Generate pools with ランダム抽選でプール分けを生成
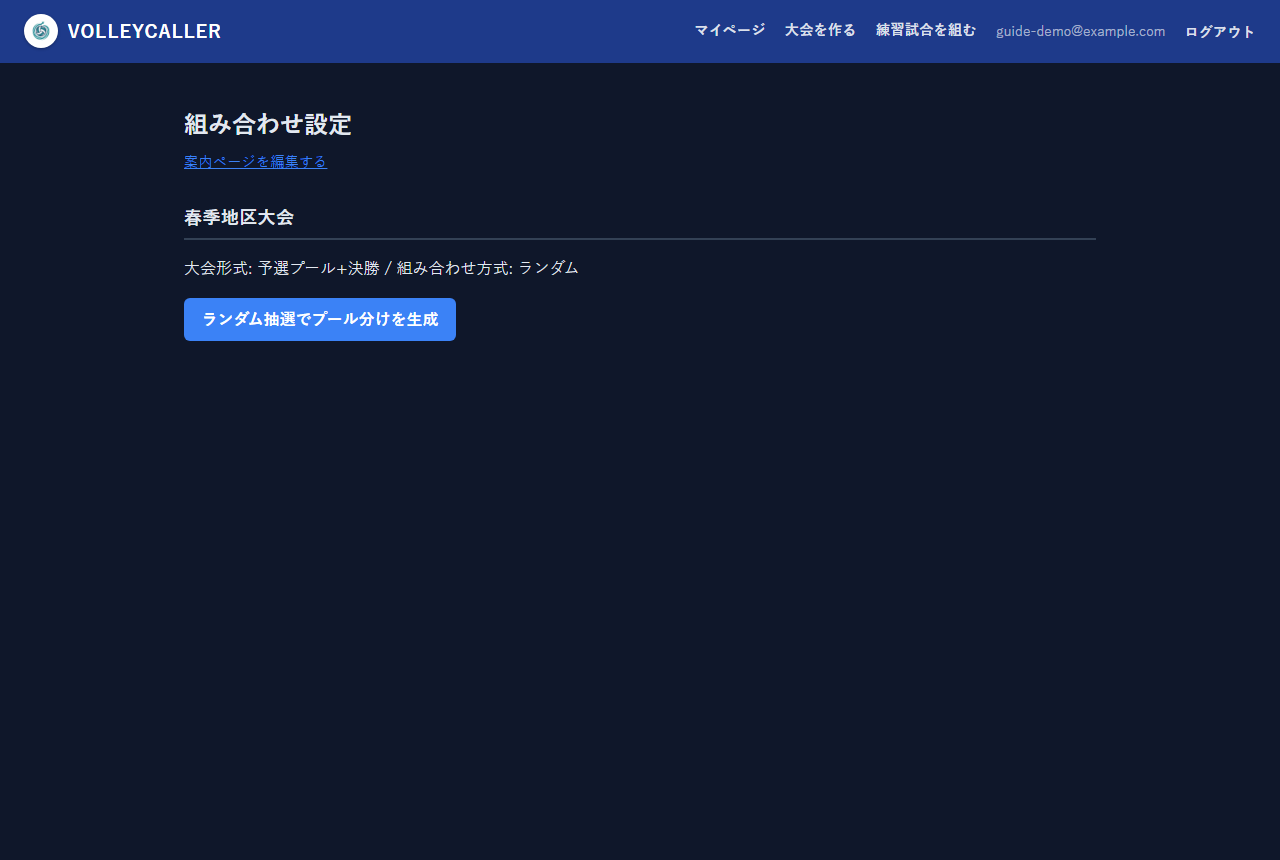The image size is (1280, 860). point(320,319)
